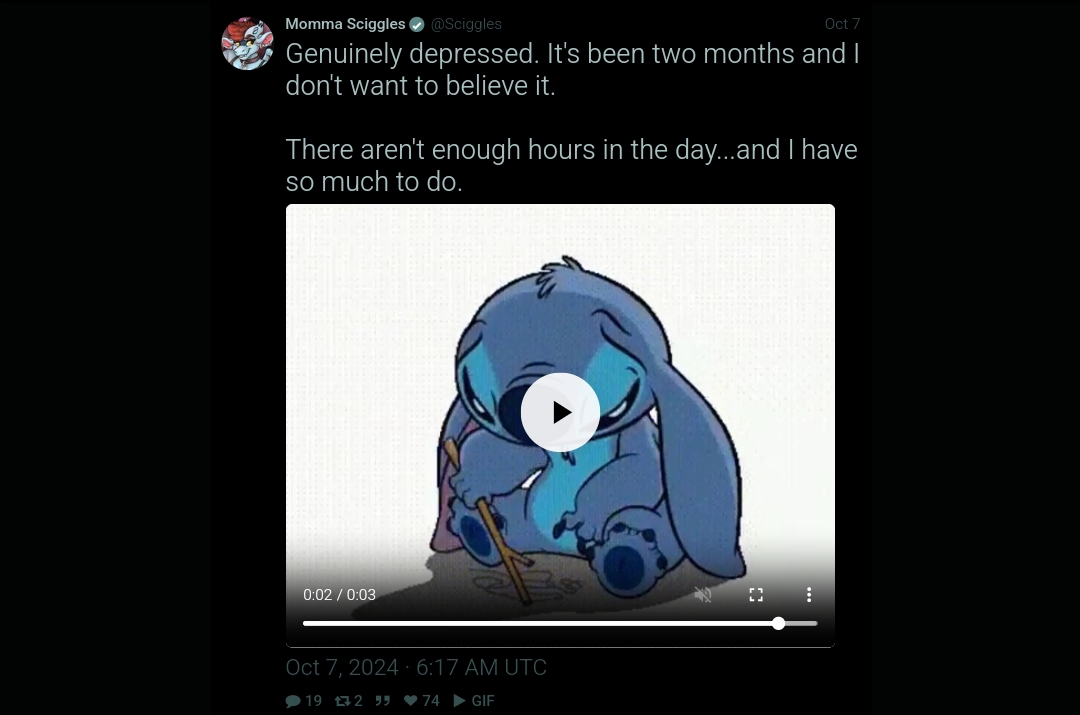Image resolution: width=1080 pixels, height=715 pixels.
Task: Enter fullscreen mode for the video
Action: click(x=756, y=594)
